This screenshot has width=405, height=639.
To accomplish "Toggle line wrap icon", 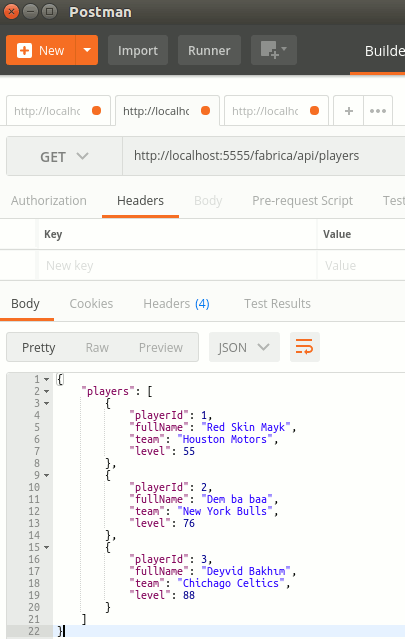I will pyautogui.click(x=305, y=347).
